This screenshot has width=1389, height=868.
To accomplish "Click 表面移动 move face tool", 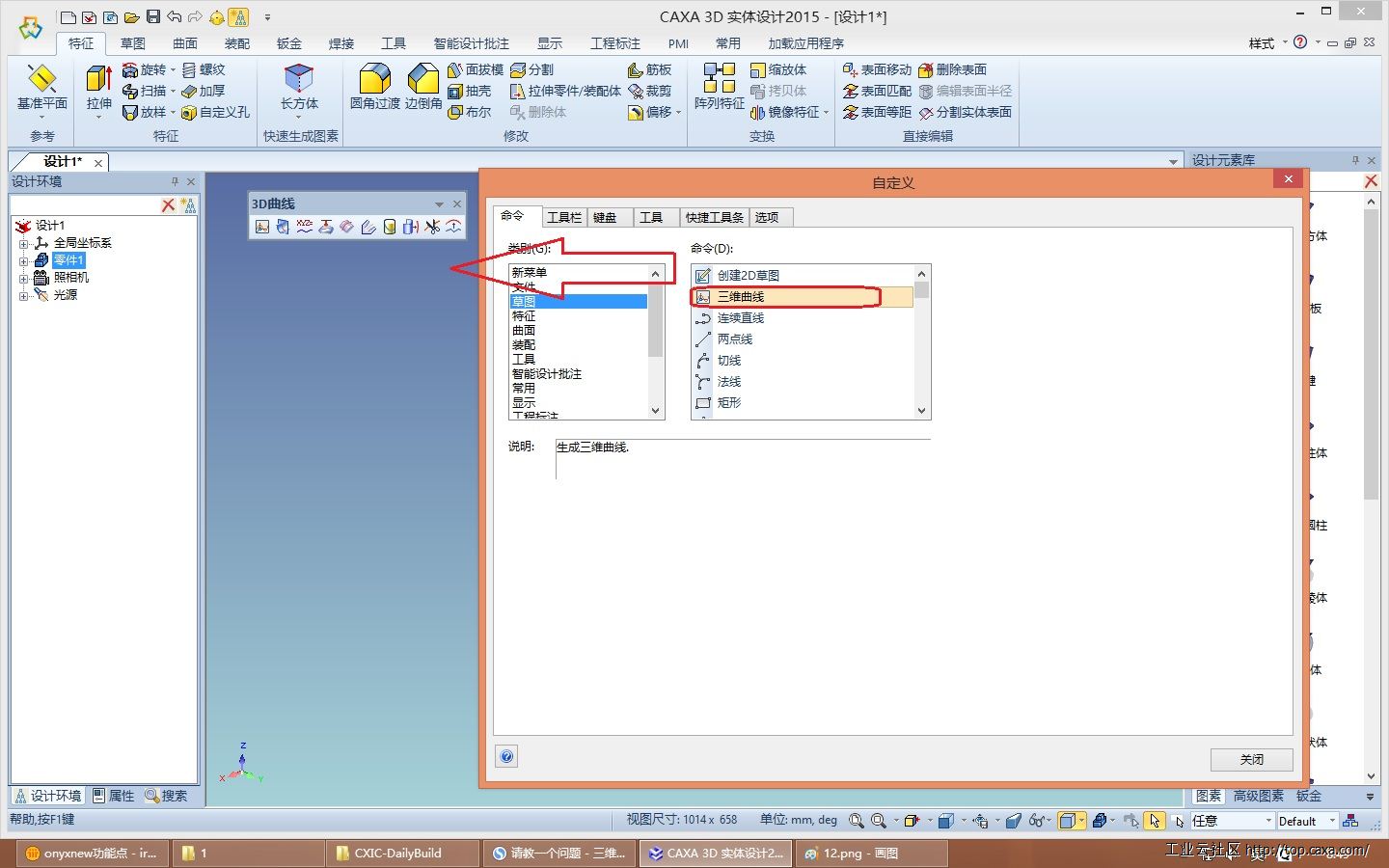I will (x=877, y=69).
